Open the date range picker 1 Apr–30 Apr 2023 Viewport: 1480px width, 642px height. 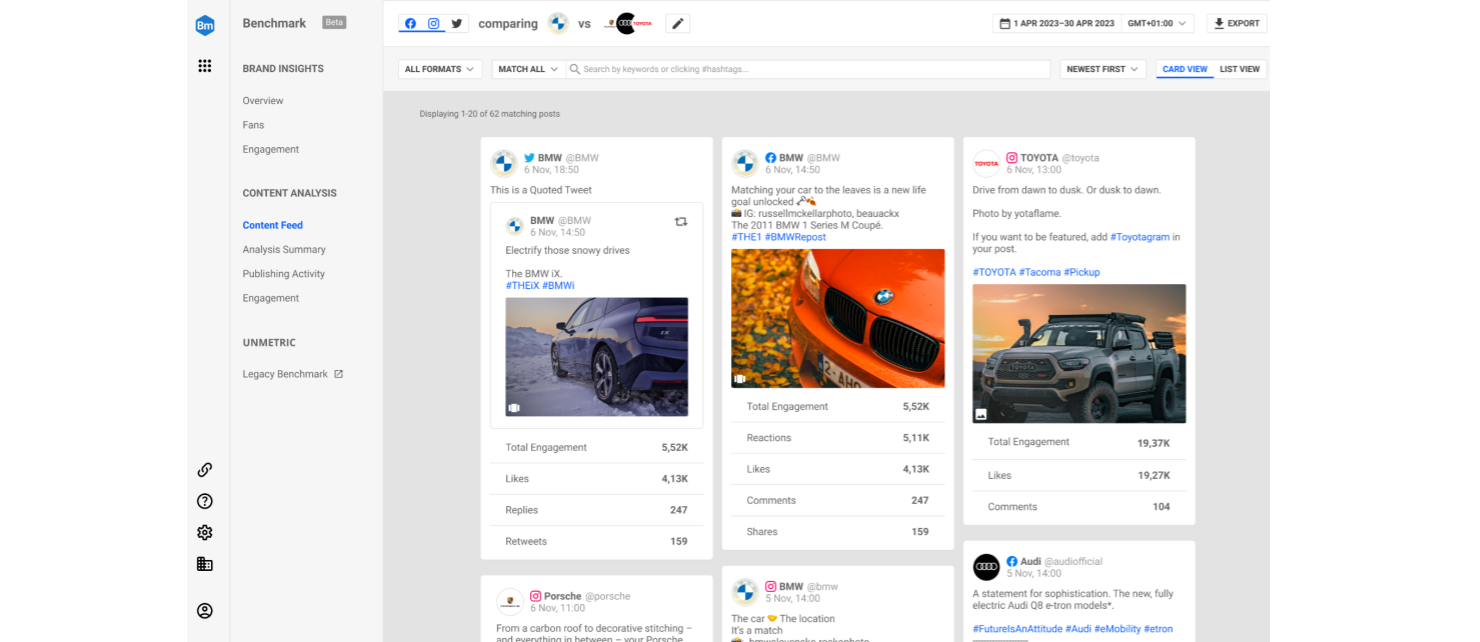tap(1057, 24)
